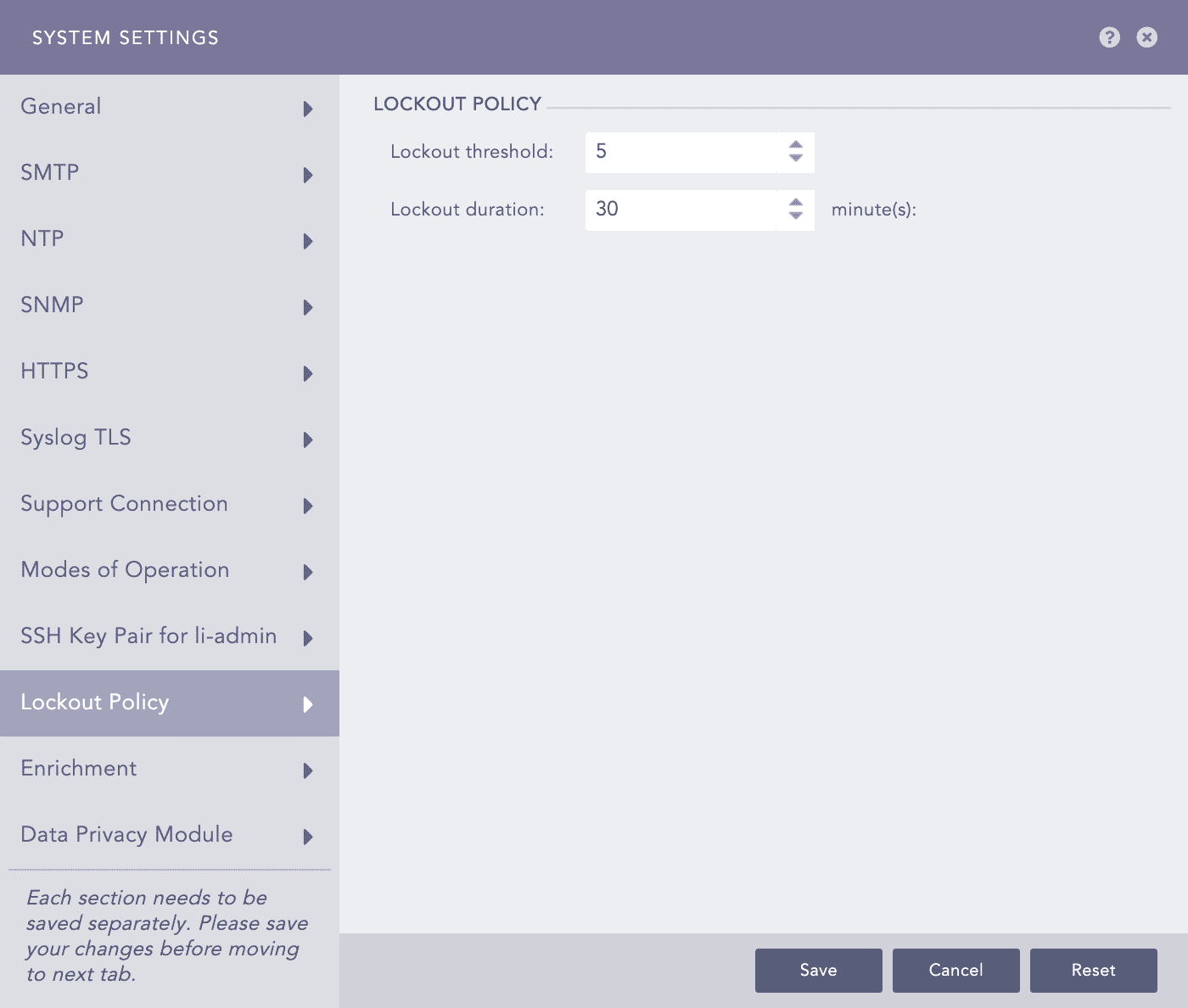Expand the Modes of Operation chevron
Viewport: 1188px width, 1008px height.
coord(308,572)
